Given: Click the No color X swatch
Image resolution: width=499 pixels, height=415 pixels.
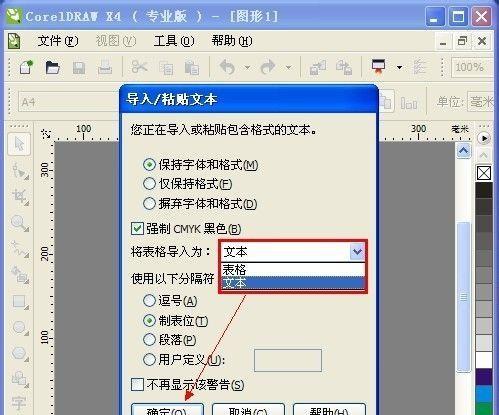Looking at the screenshot, I should point(484,173).
